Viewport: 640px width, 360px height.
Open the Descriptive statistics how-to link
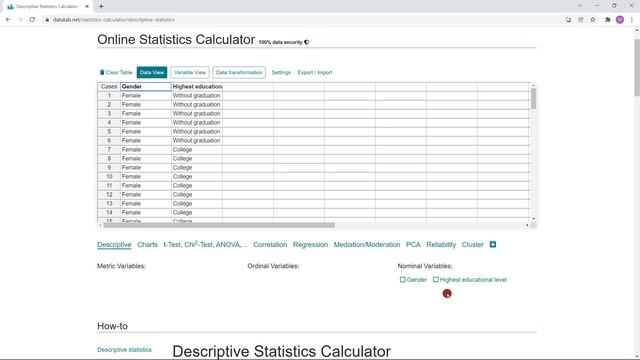point(124,350)
